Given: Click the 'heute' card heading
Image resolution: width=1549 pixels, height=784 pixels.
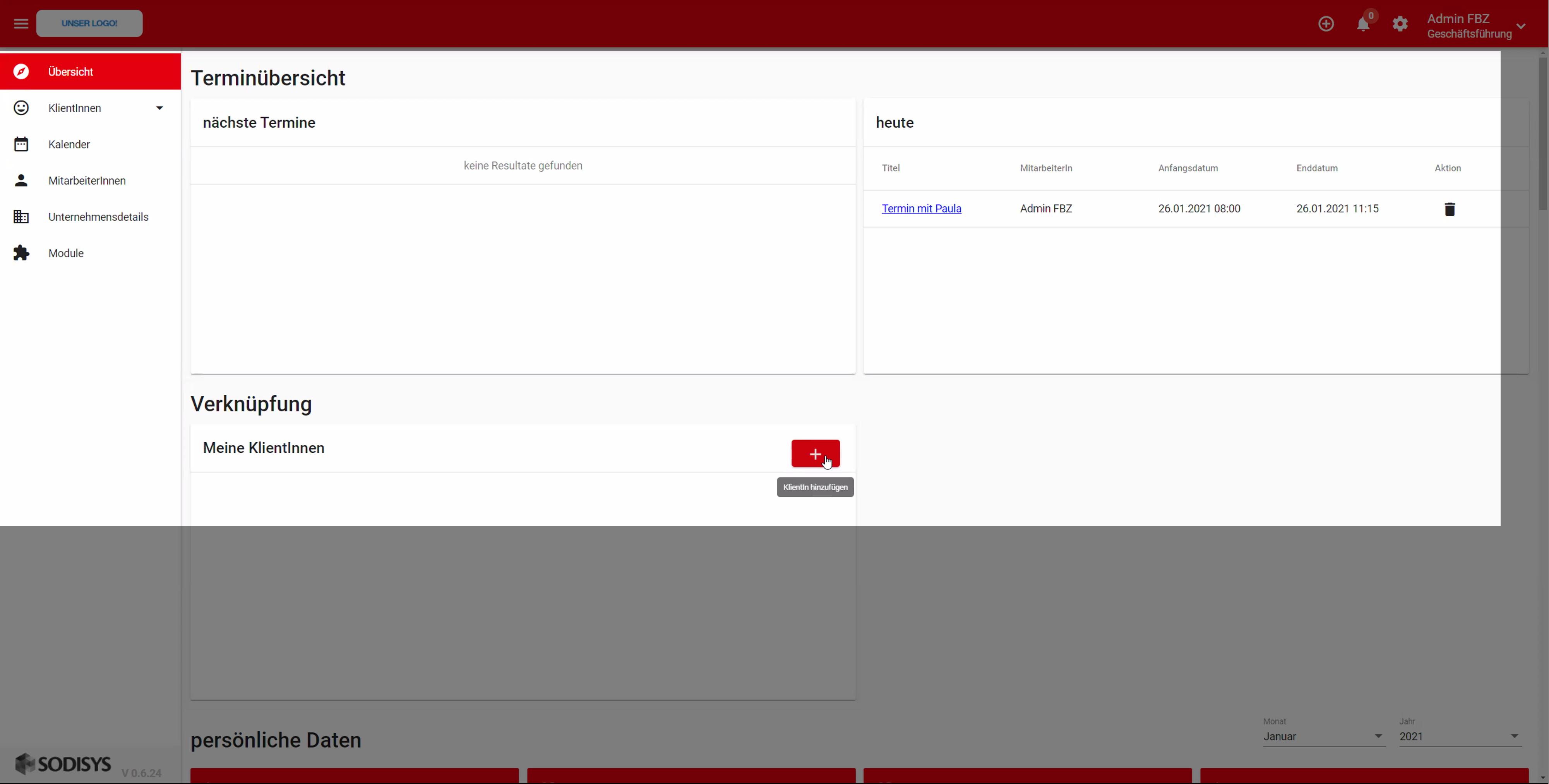Looking at the screenshot, I should (894, 123).
